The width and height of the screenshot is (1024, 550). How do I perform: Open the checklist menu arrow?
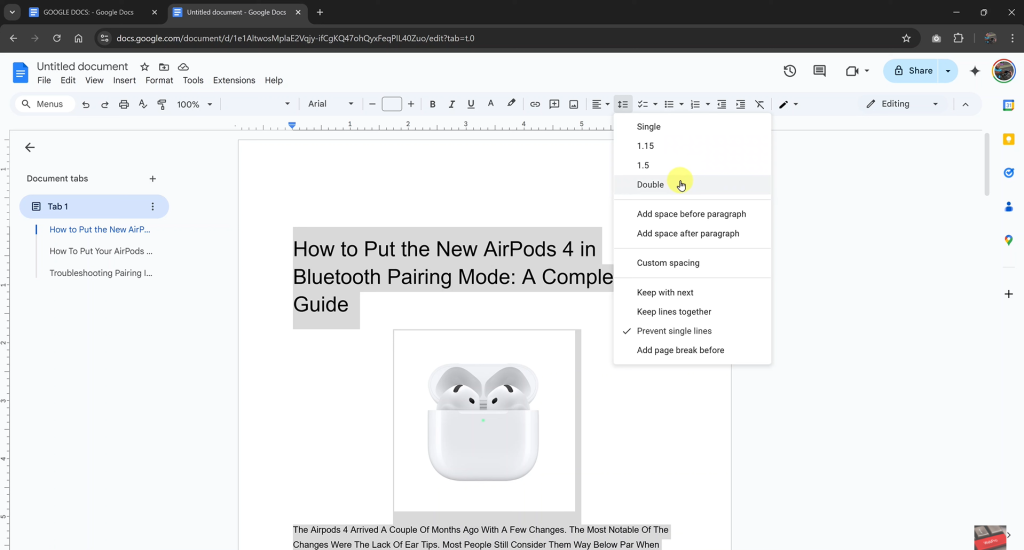pos(655,105)
